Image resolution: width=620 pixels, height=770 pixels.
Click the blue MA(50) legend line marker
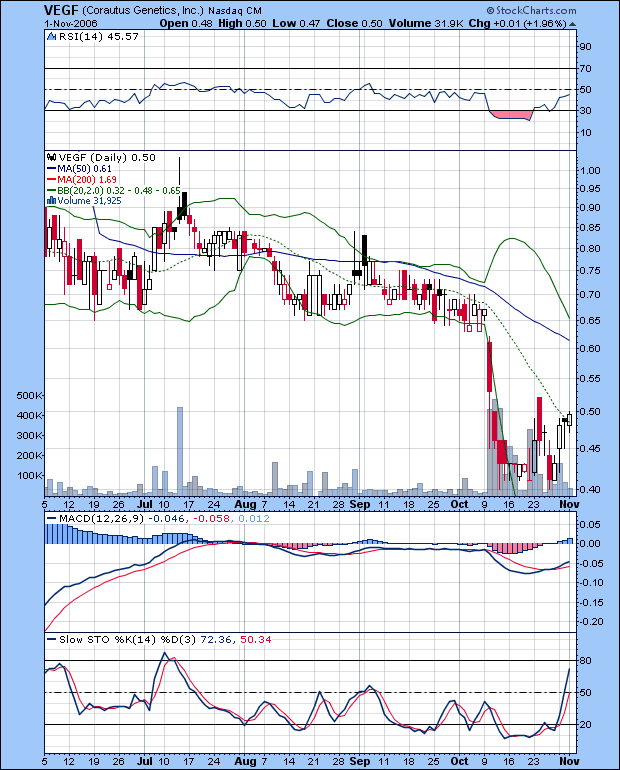pyautogui.click(x=52, y=168)
